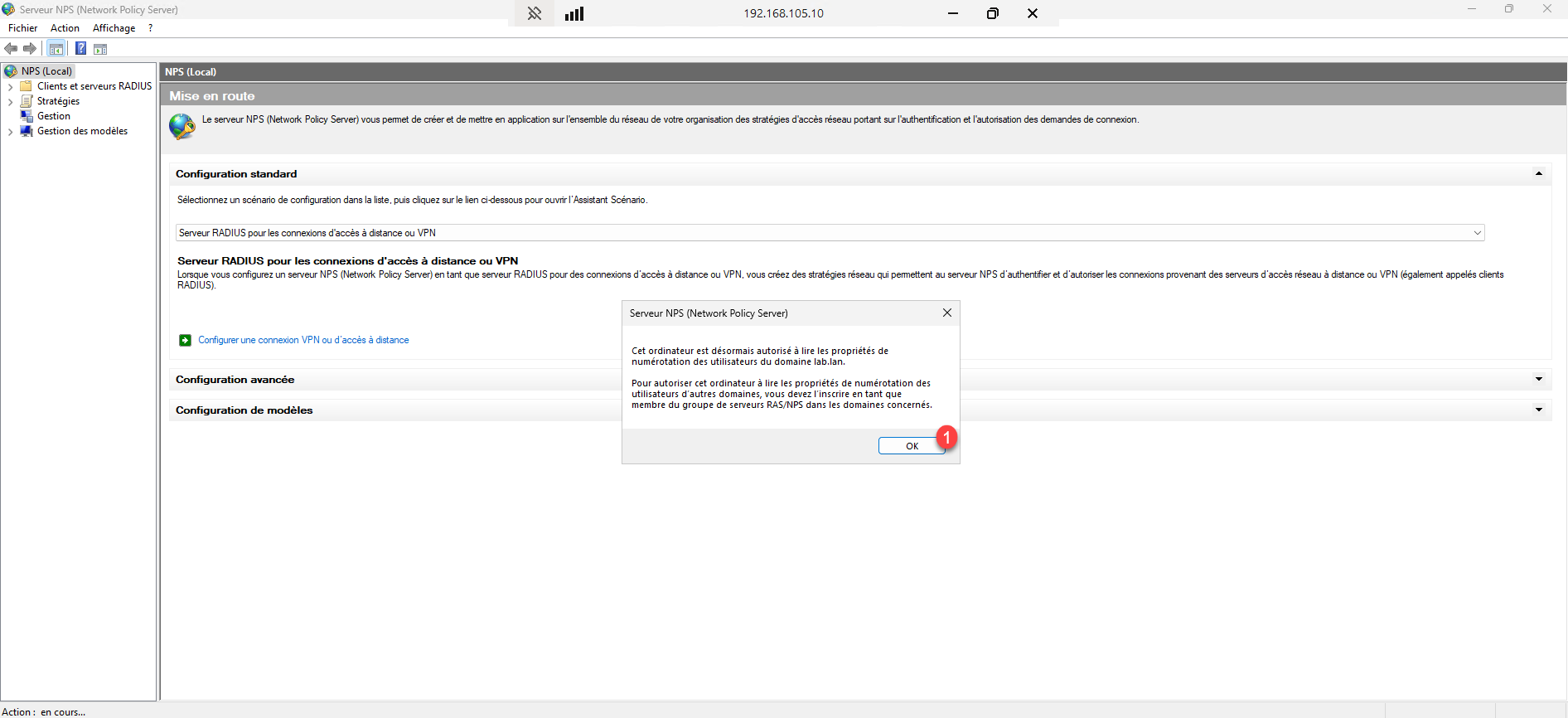Expand Clients et serveurs RADIUS tree node
The height and width of the screenshot is (718, 1568).
coord(10,87)
